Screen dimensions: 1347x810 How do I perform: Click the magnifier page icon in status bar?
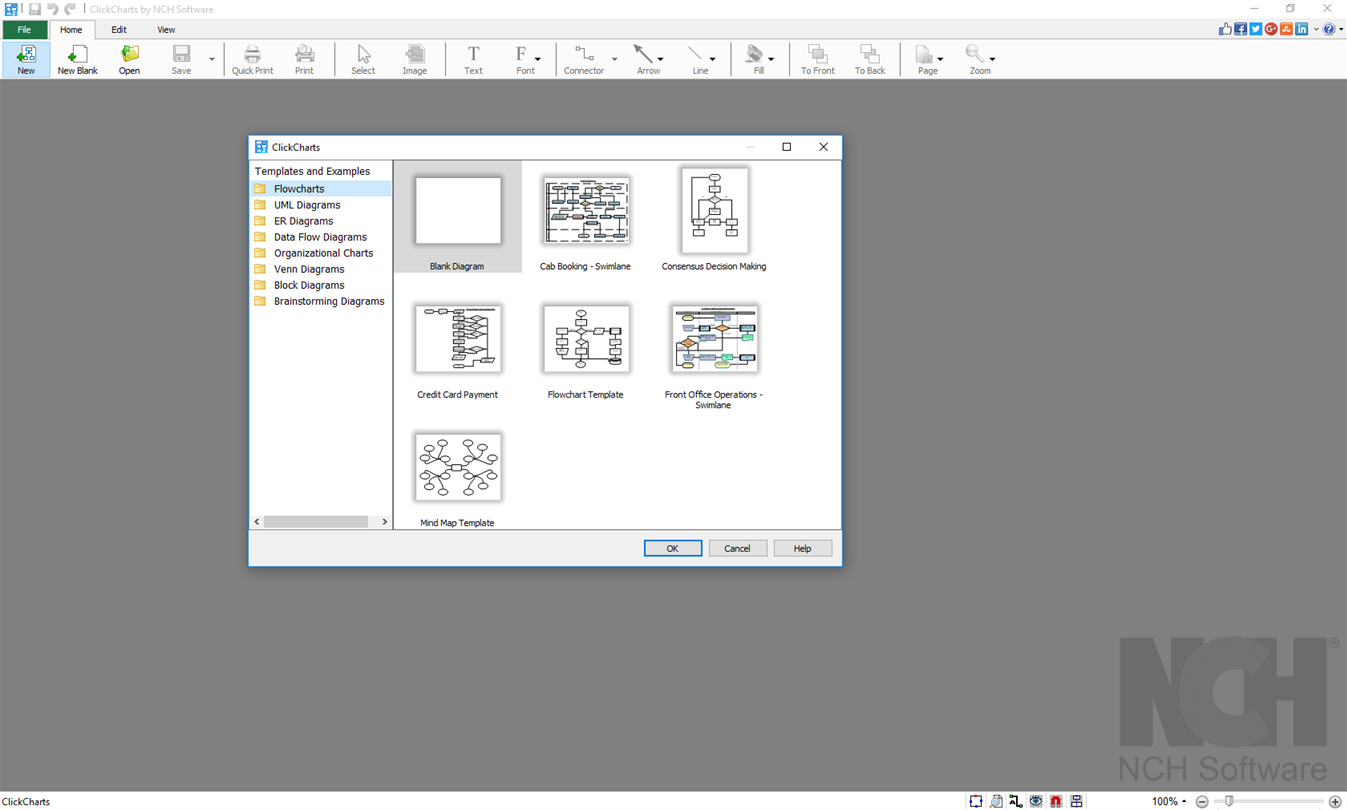point(996,801)
